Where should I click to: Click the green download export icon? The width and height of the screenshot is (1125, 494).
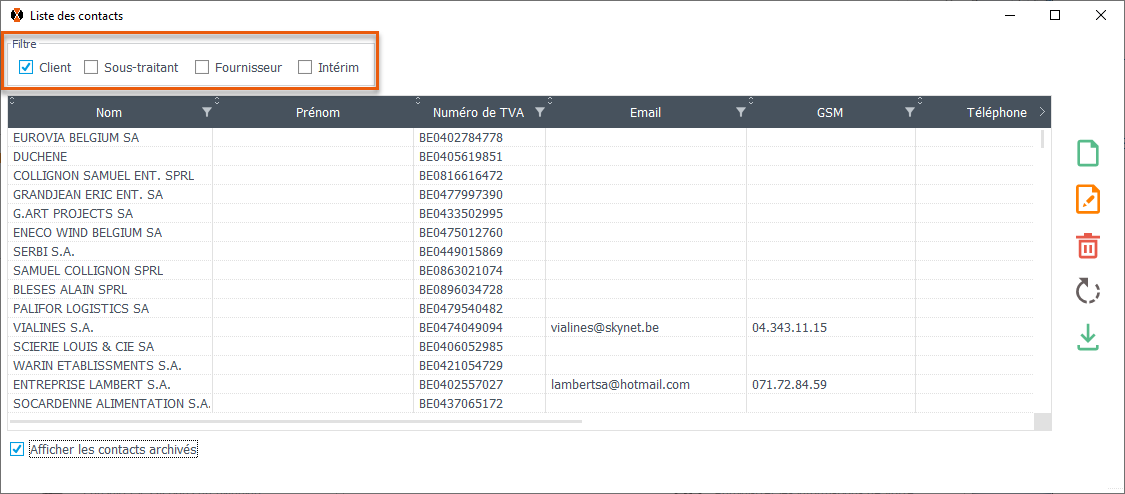pyautogui.click(x=1087, y=337)
